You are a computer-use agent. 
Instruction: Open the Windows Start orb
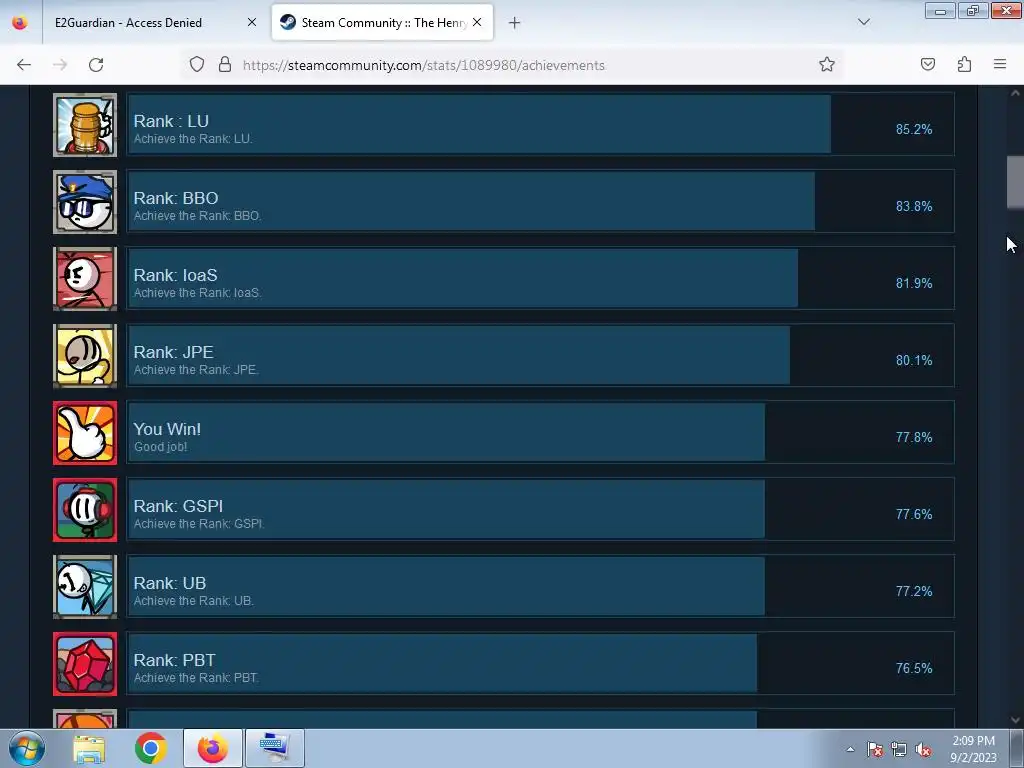[x=27, y=748]
